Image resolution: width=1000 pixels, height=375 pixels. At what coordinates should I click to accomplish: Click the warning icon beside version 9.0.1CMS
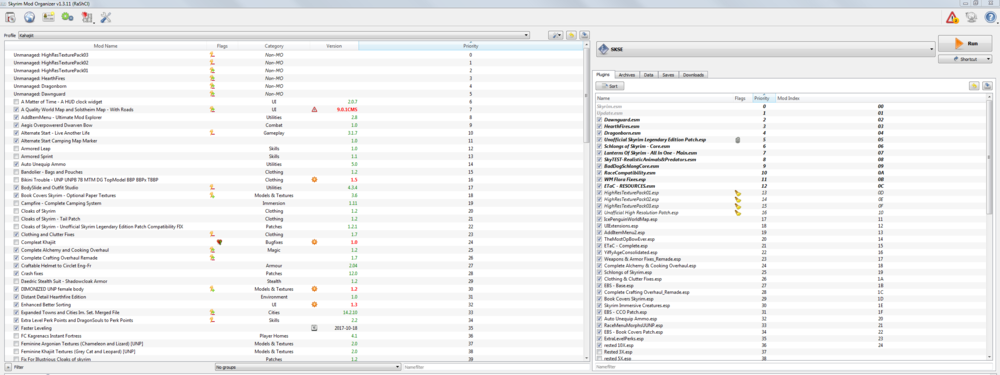coord(314,110)
